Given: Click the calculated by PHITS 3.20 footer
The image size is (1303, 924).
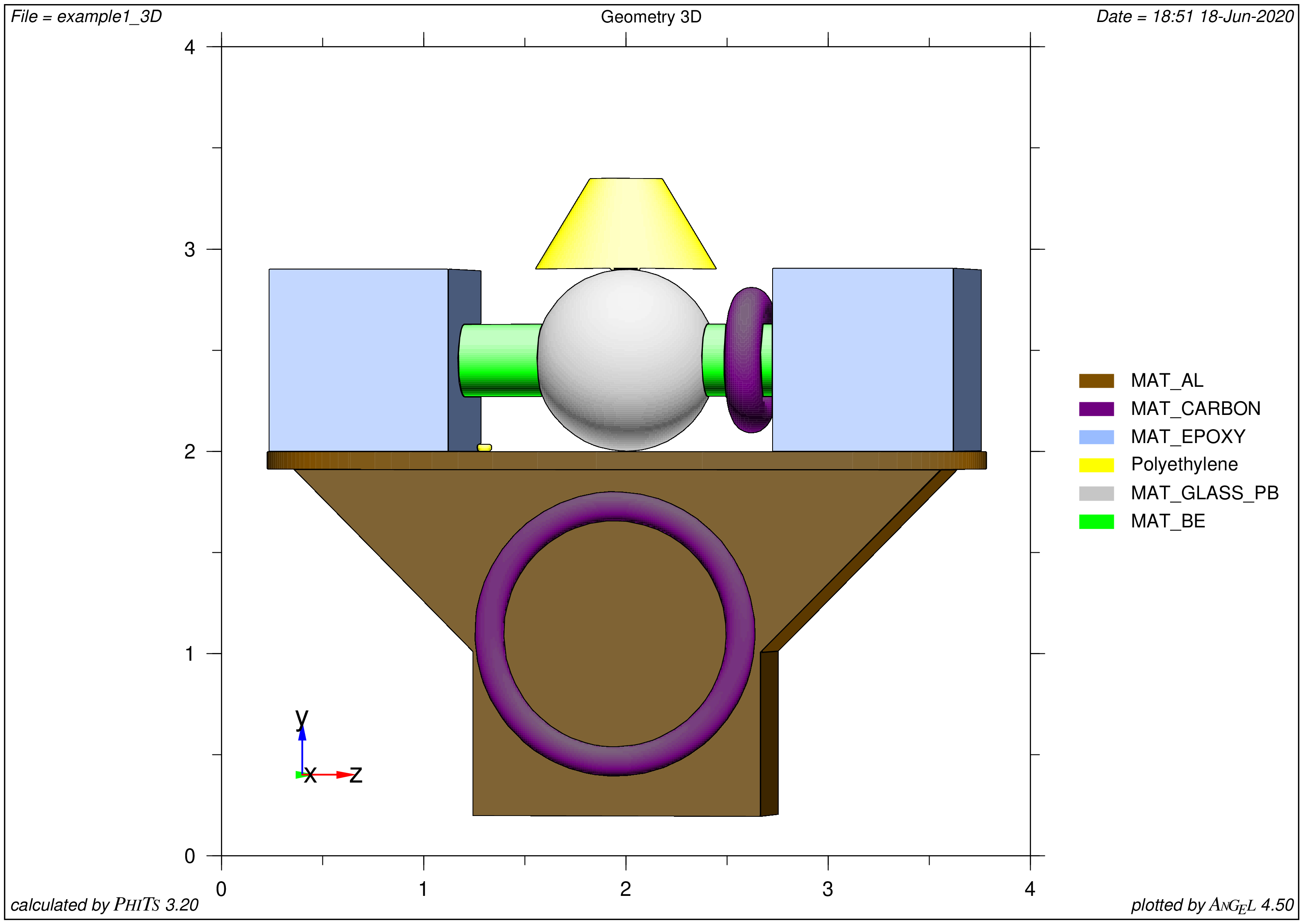Looking at the screenshot, I should 105,905.
